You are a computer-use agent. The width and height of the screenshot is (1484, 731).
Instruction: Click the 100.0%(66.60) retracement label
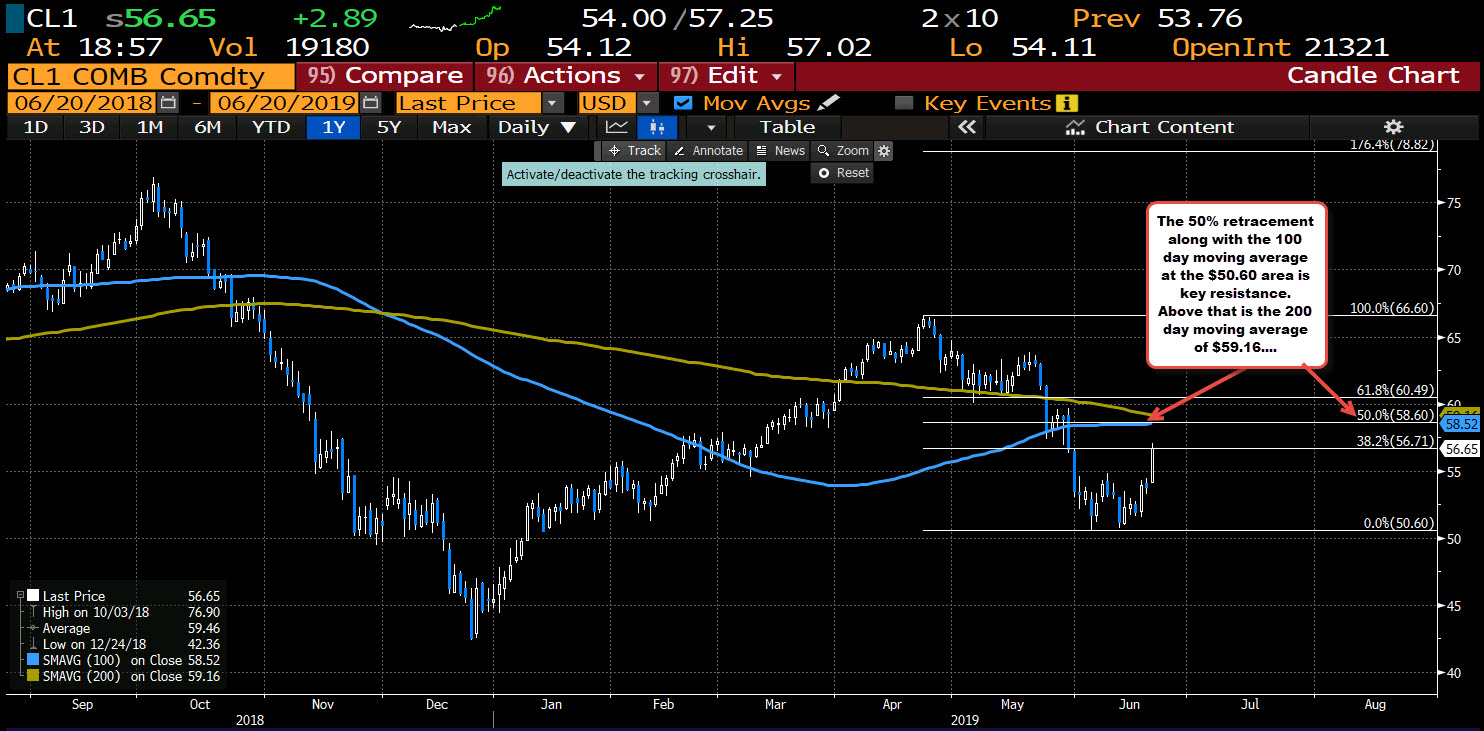[1390, 309]
